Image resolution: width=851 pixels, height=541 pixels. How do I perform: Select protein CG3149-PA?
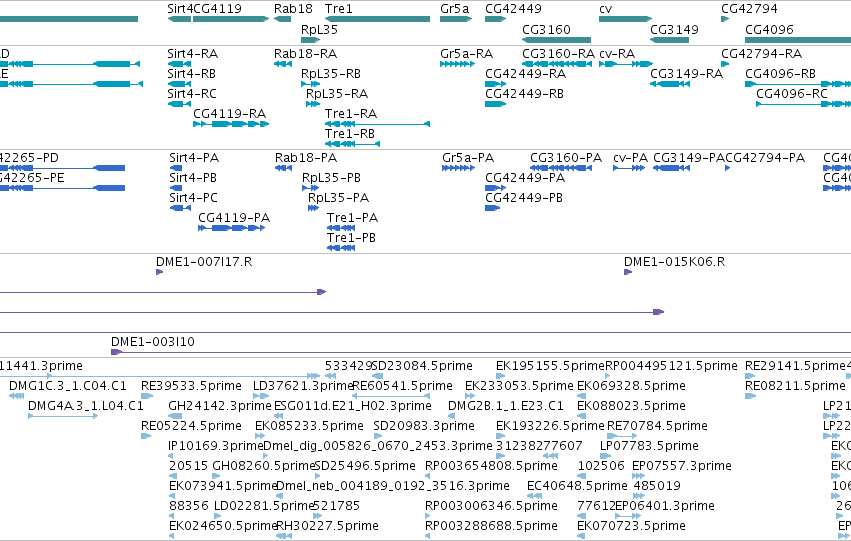(x=671, y=168)
